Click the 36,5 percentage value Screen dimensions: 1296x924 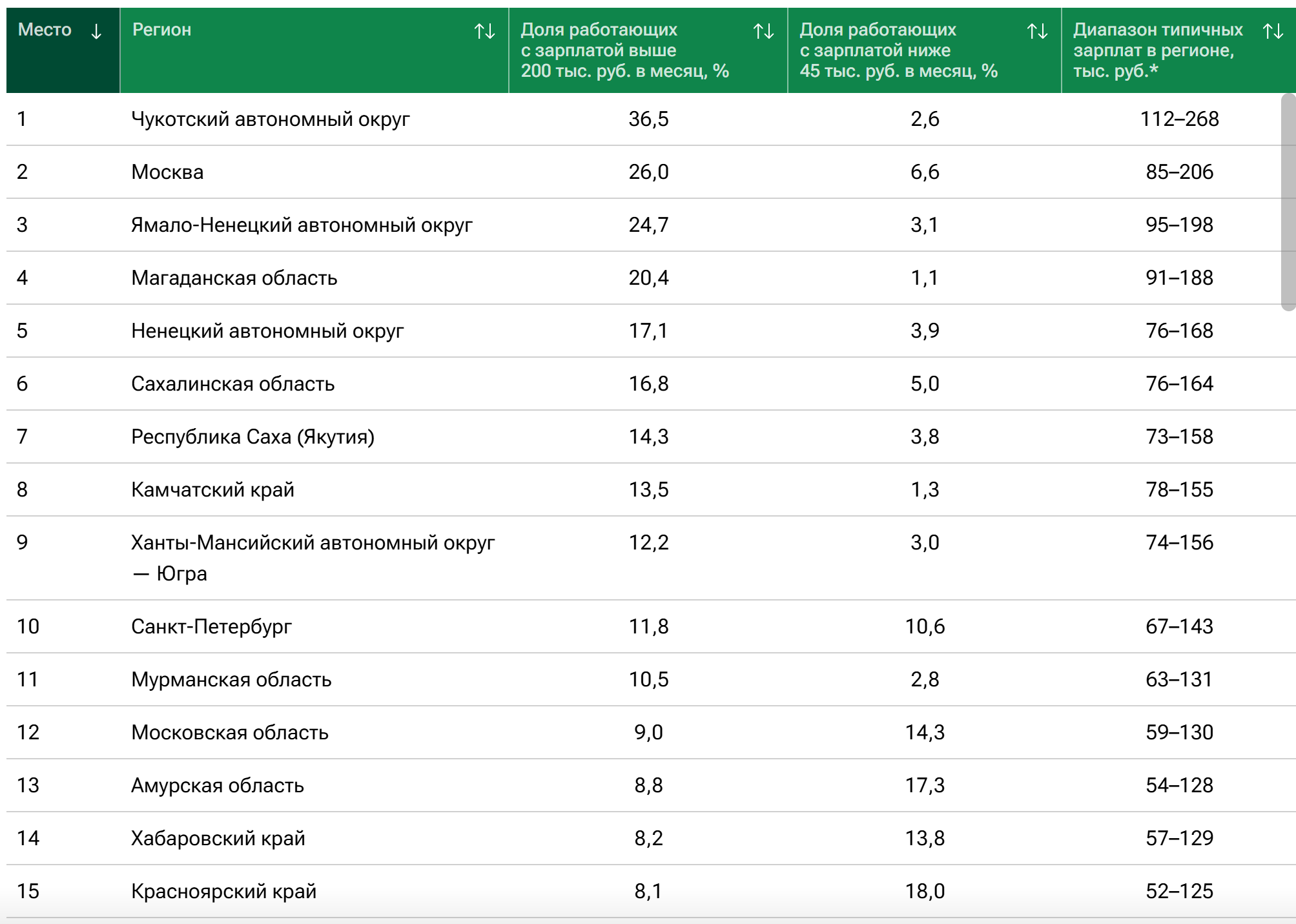648,119
